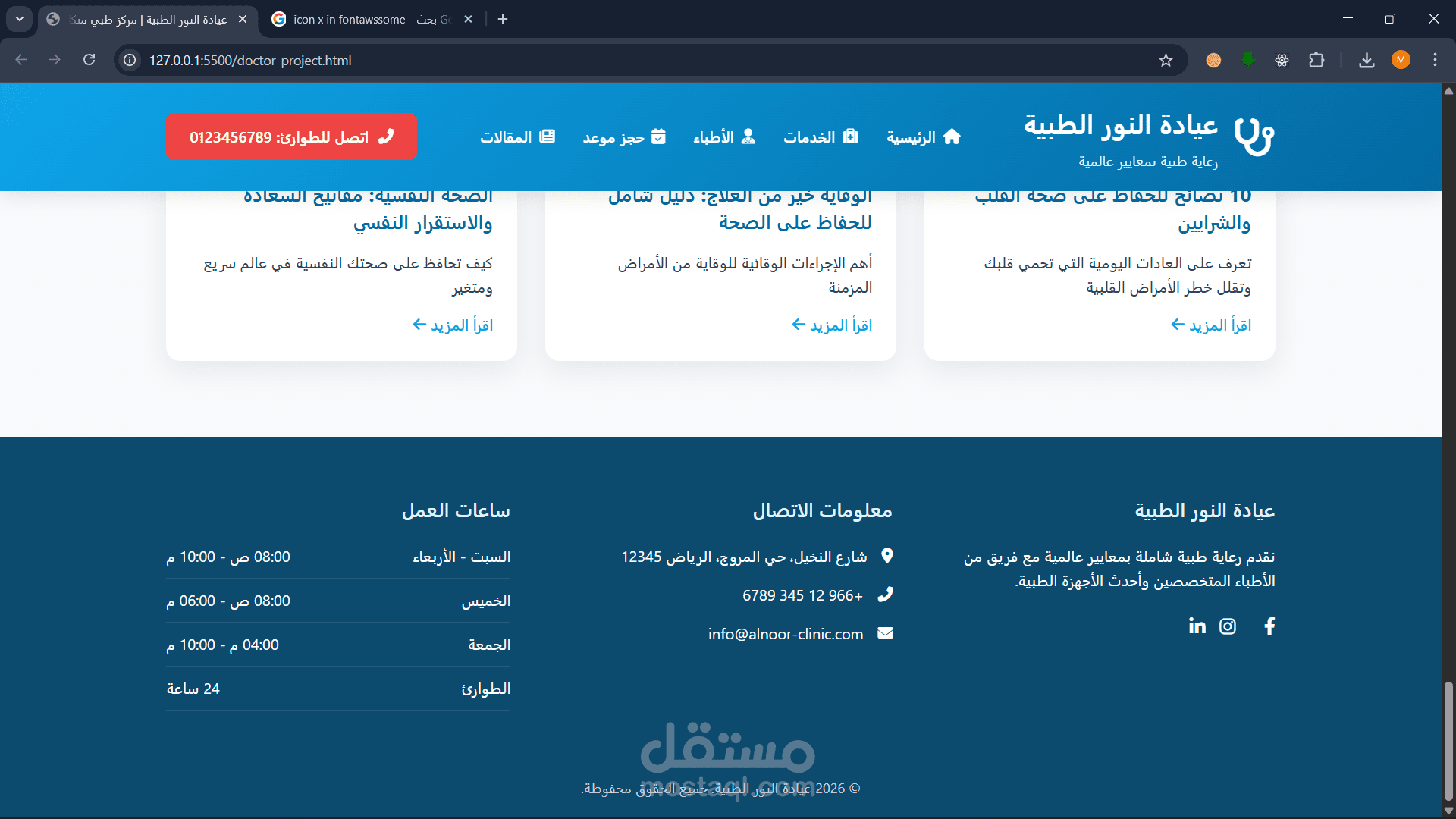This screenshot has height=819, width=1456.
Task: Bookmark page with the star icon
Action: (1166, 61)
